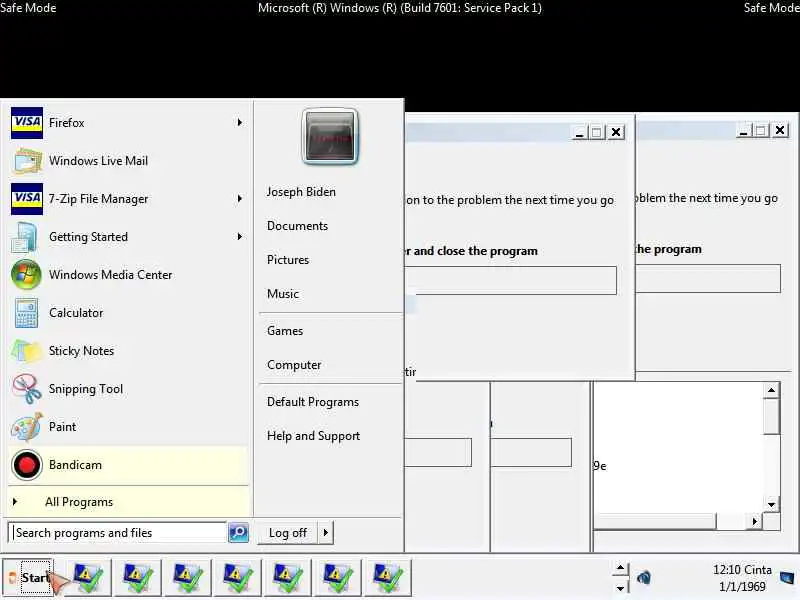Open Paint

[128, 427]
